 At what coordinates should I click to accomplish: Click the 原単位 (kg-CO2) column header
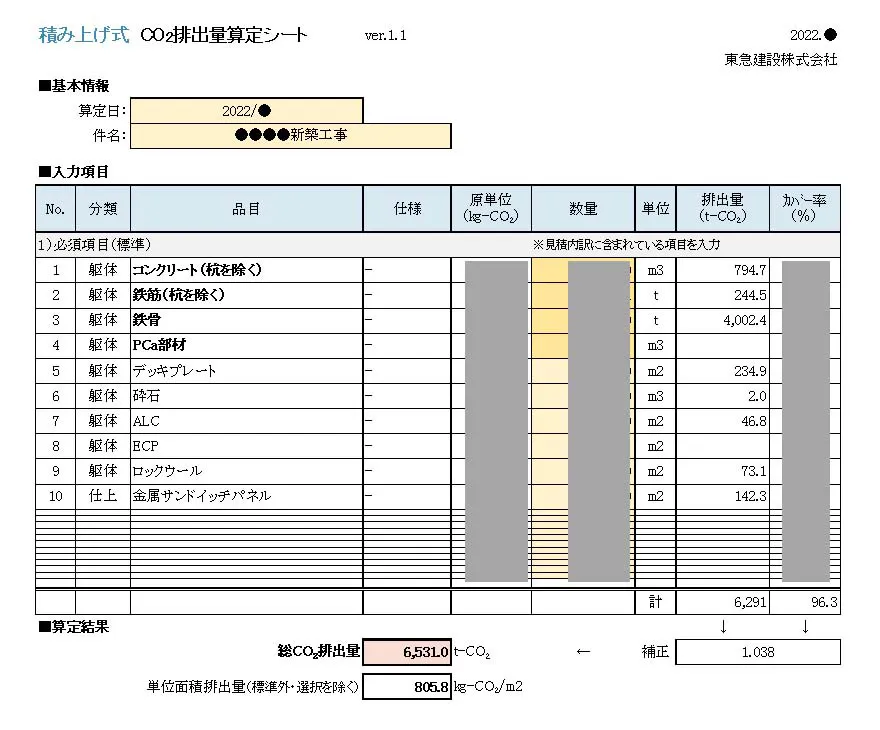coord(491,209)
